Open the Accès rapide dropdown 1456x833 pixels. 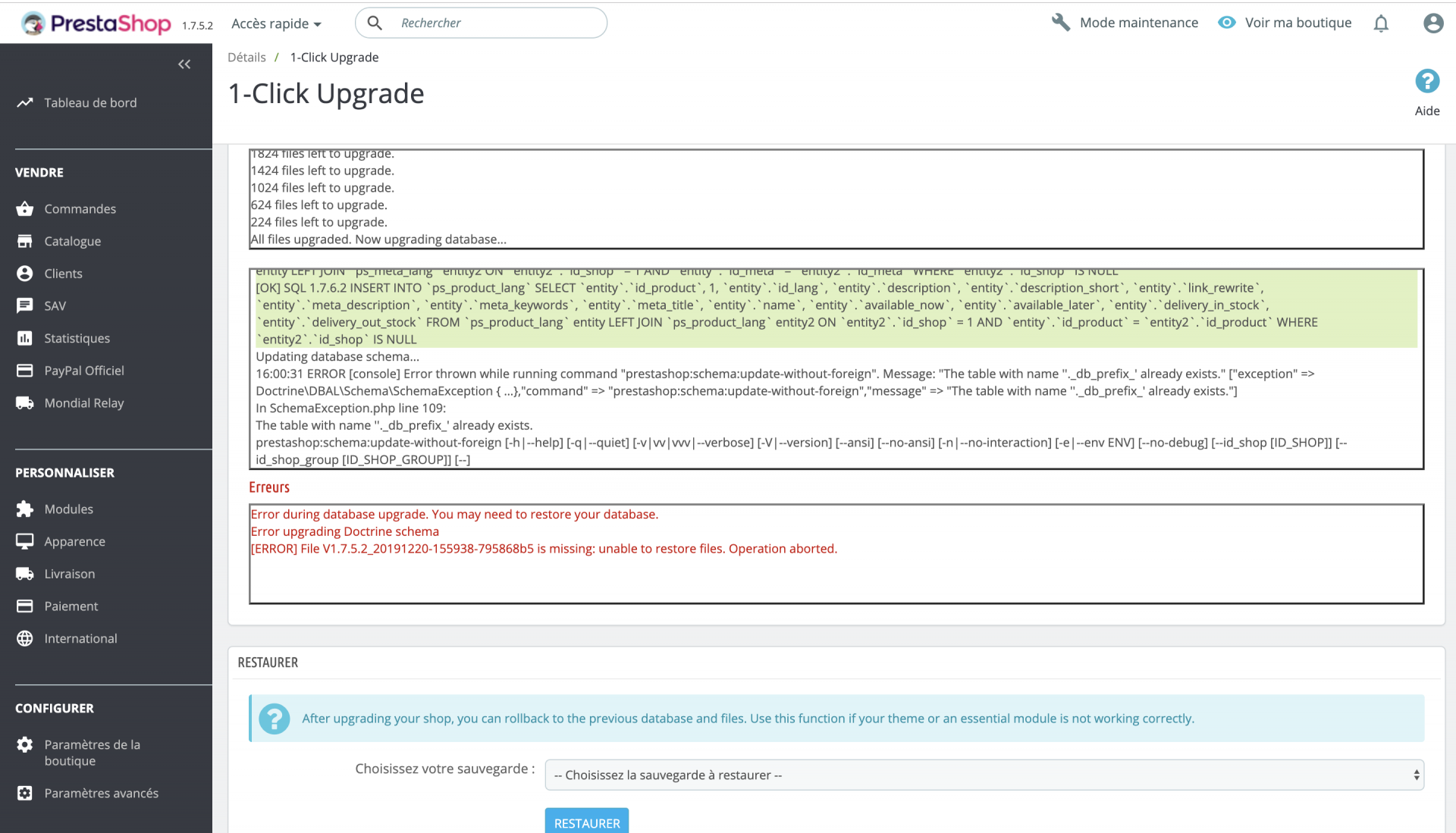coord(276,23)
